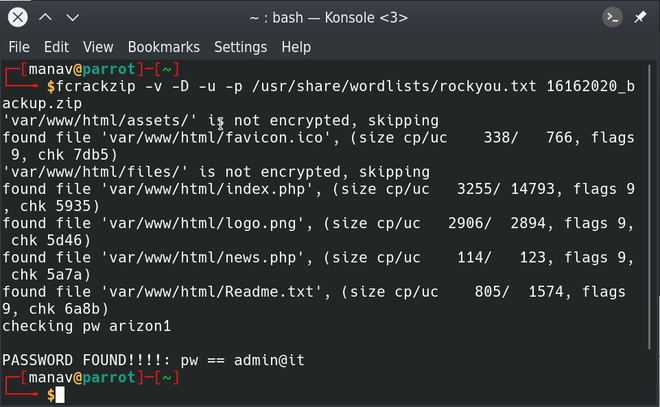Click the Konsole application menu icon
Screen dimensions: 660x407
click(x=612, y=18)
